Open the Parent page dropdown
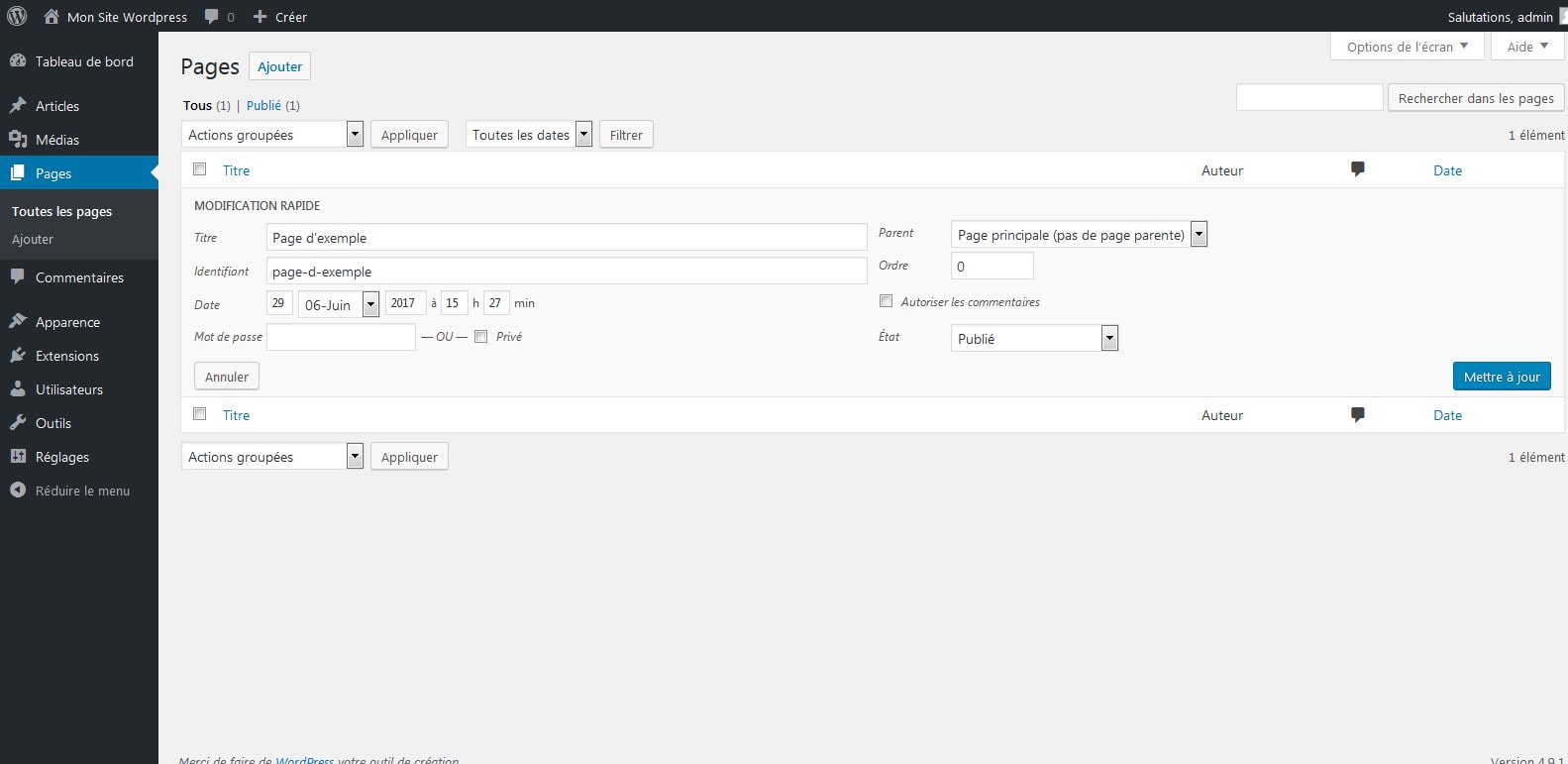The height and width of the screenshot is (764, 1568). point(1079,234)
